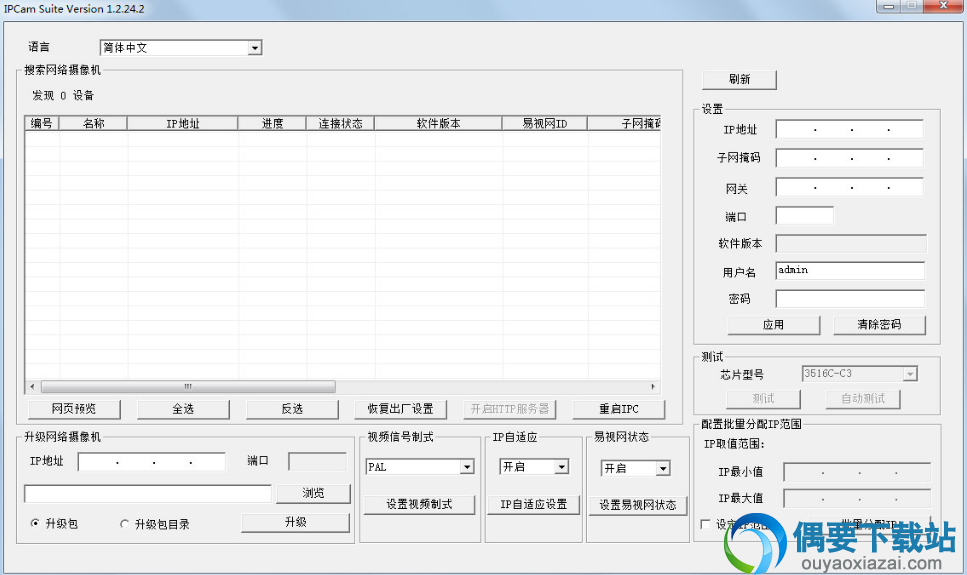Image resolution: width=967 pixels, height=575 pixels.
Task: Click the 网页预览 button
Action: [74, 409]
